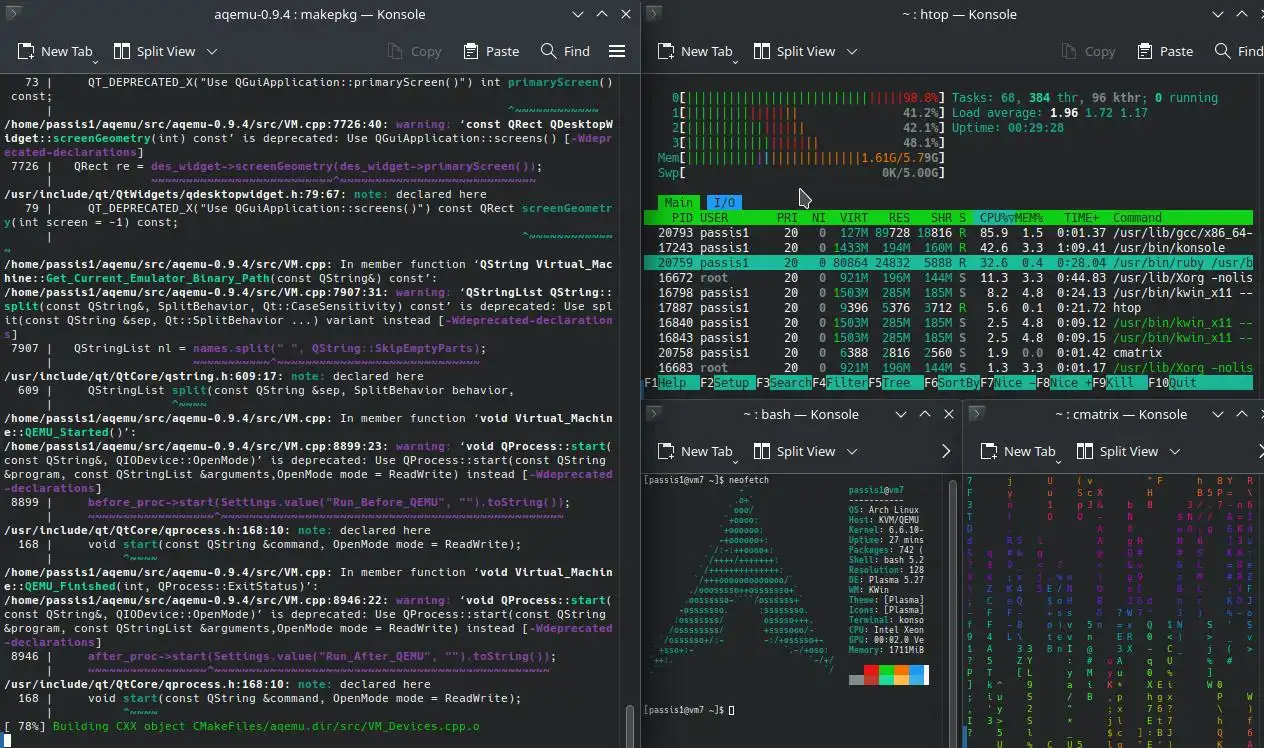This screenshot has width=1264, height=748.
Task: Click Split View in the bash Konsole window
Action: (x=795, y=451)
